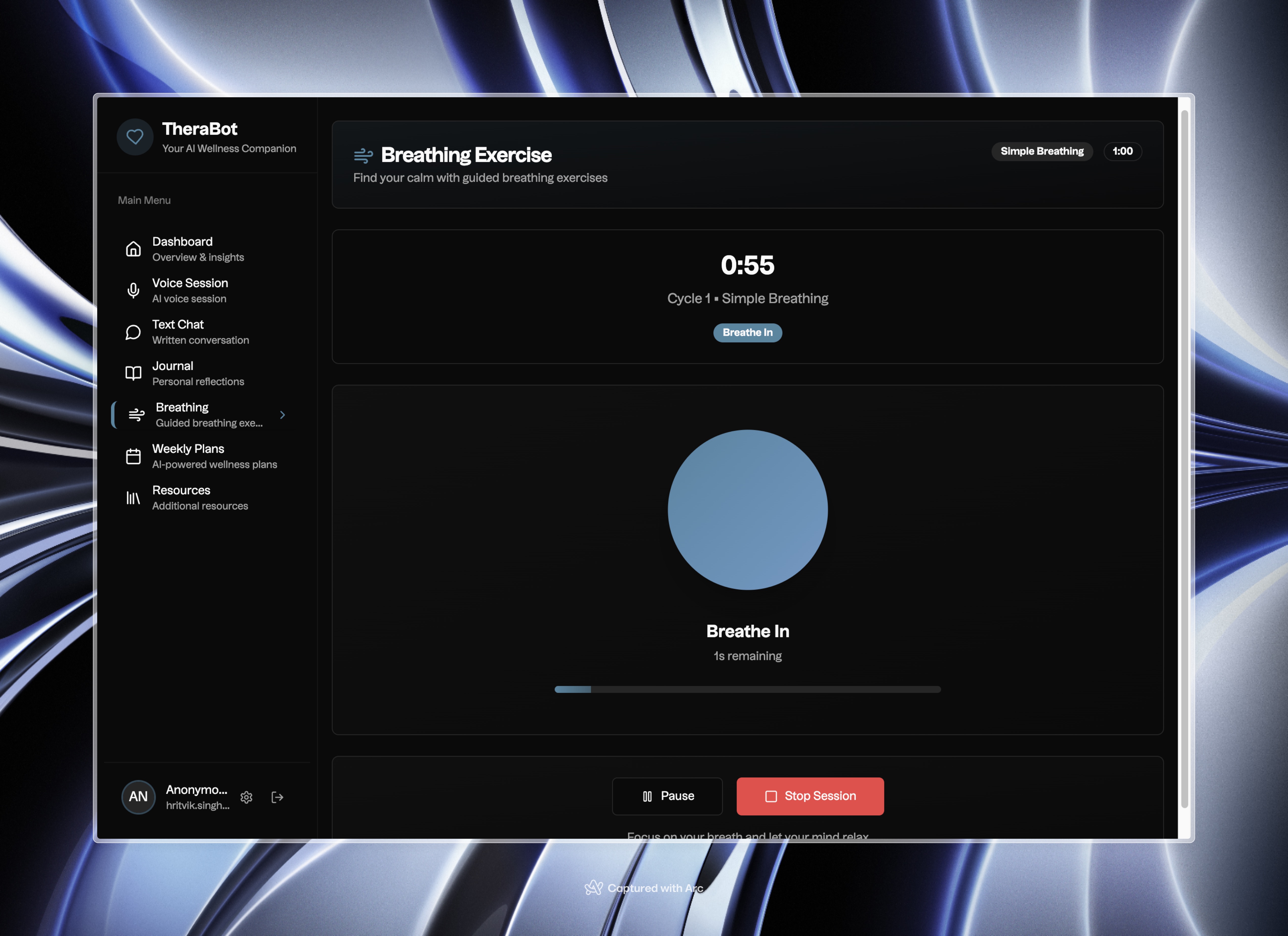Image resolution: width=1288 pixels, height=936 pixels.
Task: Click the TheraBot heart logo icon
Action: coord(135,136)
